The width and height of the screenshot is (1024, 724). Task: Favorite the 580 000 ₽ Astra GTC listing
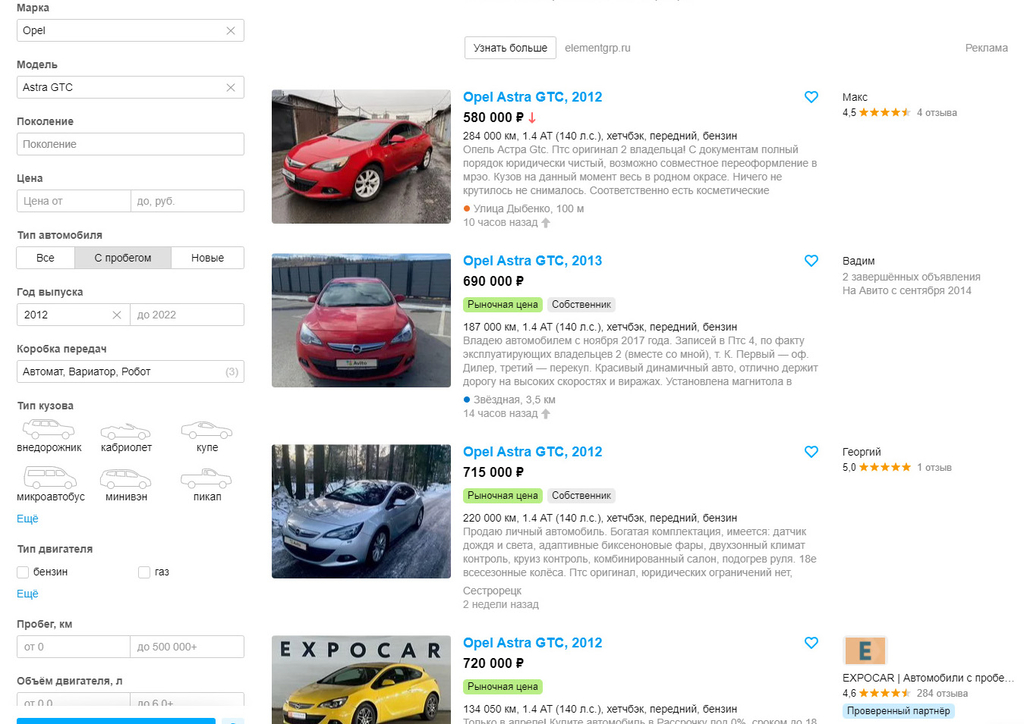pos(811,97)
